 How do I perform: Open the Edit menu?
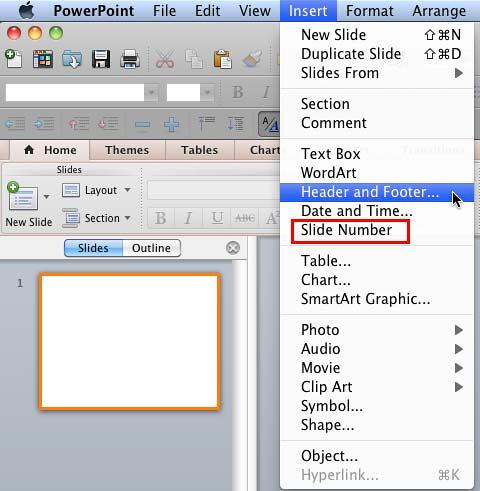click(x=207, y=11)
